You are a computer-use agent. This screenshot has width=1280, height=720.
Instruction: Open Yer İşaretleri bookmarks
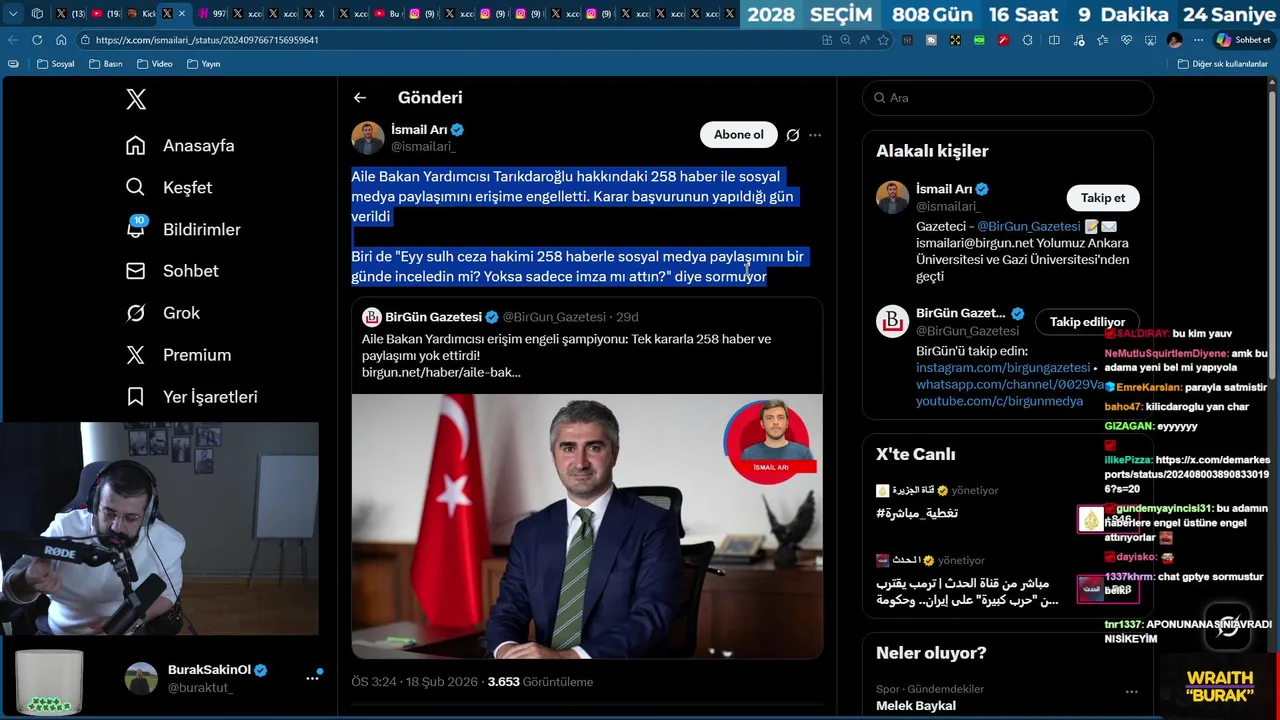click(x=192, y=397)
